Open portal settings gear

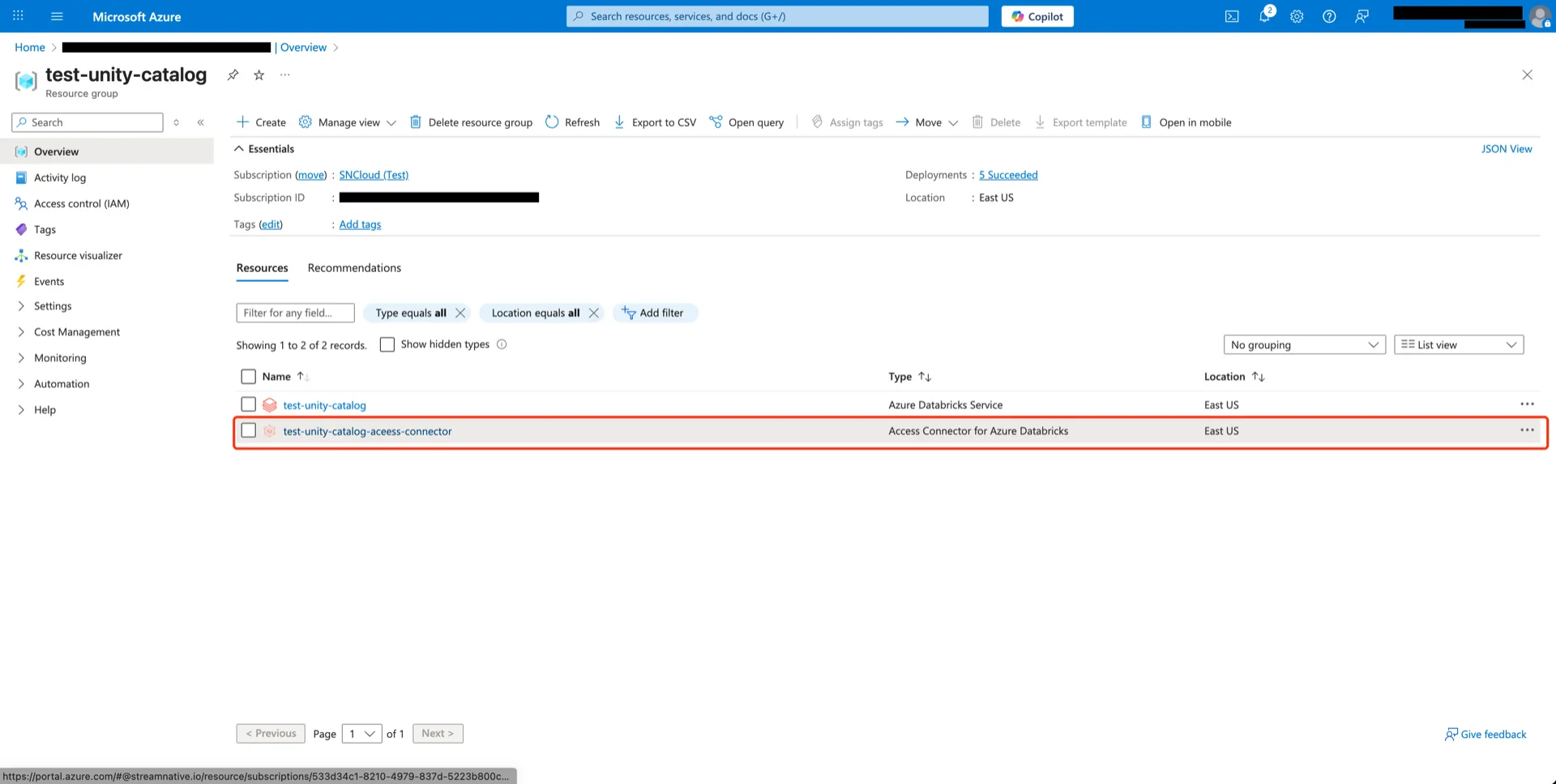(x=1297, y=16)
